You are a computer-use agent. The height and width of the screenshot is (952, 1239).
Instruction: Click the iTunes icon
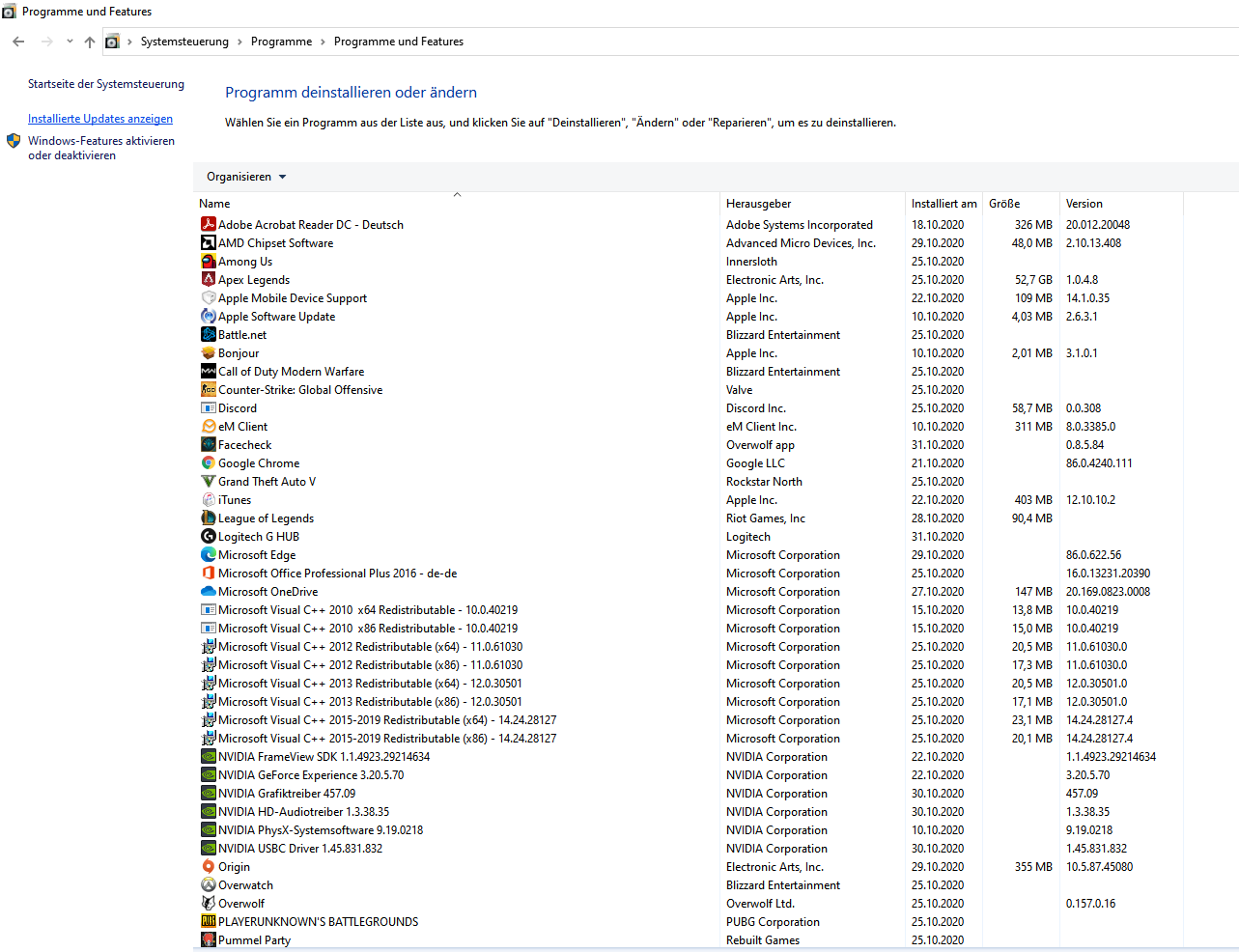click(x=208, y=499)
